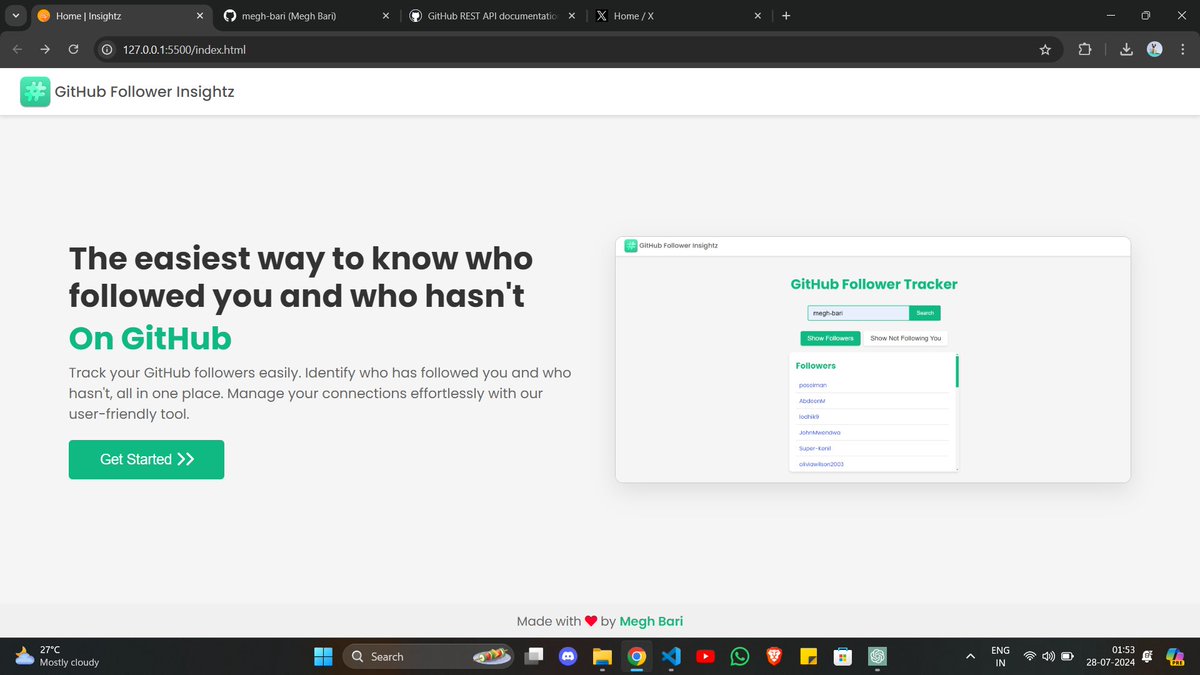
Task: Open Brave browser from the taskbar
Action: 774,656
